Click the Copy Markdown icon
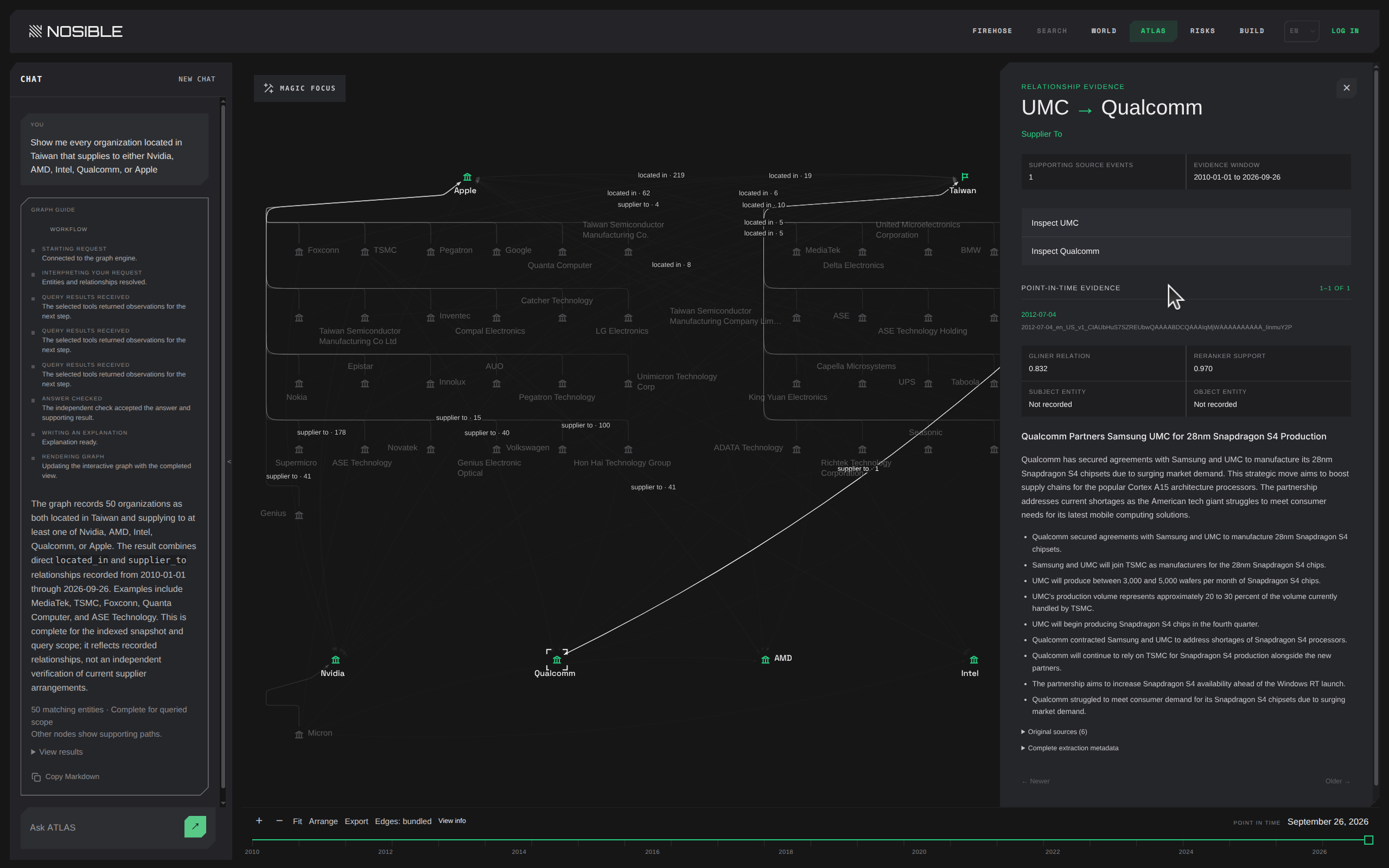 36,777
